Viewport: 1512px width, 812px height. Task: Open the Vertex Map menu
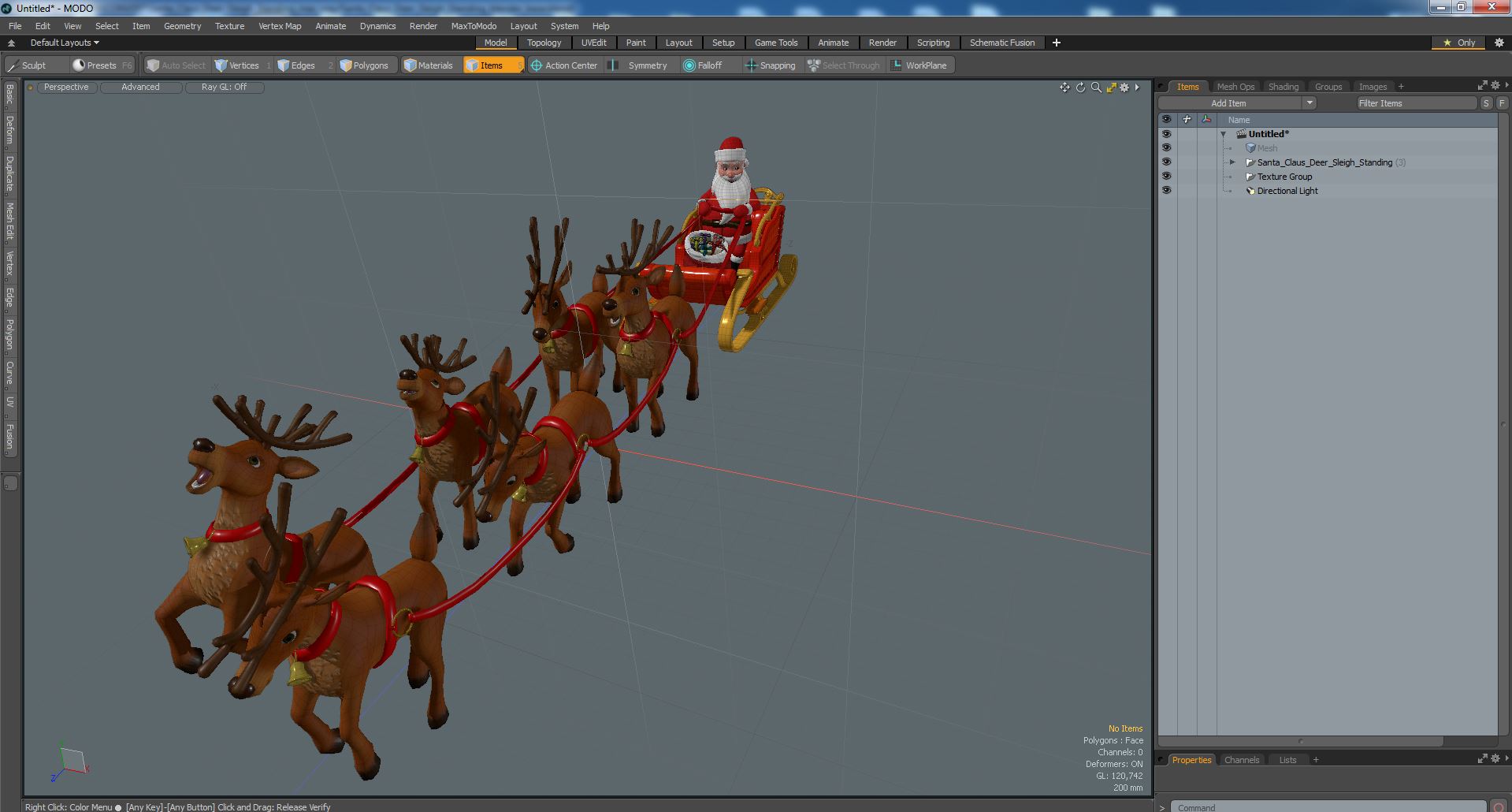point(280,26)
